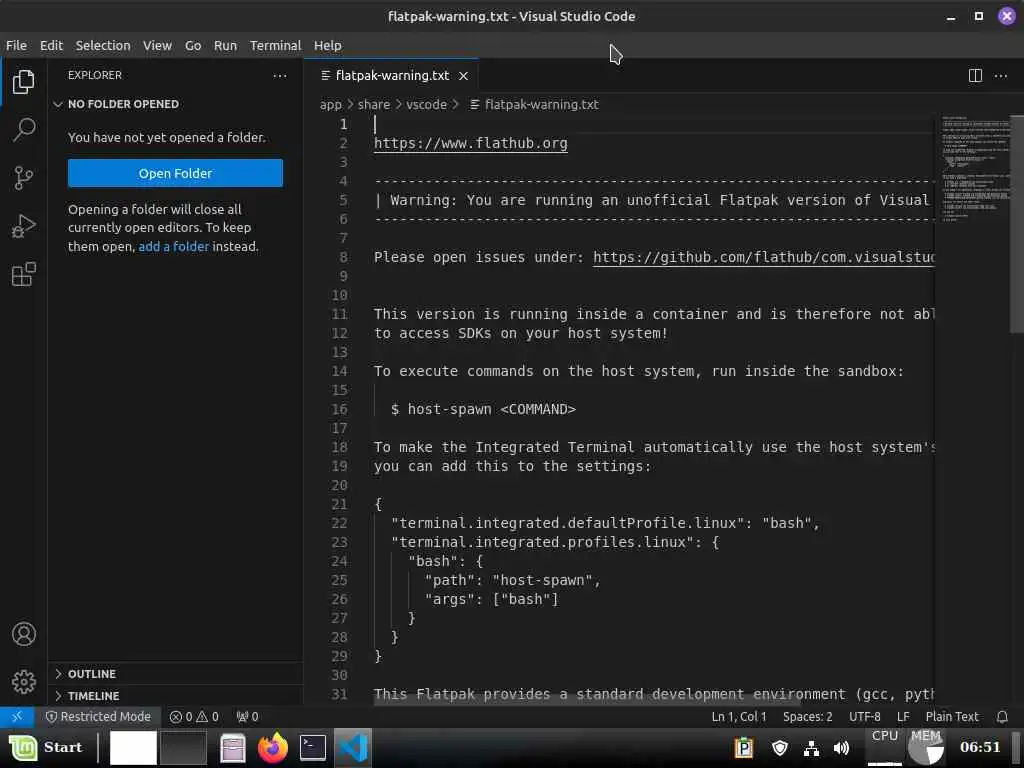Click the horizontal scrollbar at editor bottom
Viewport: 1024px width, 768px height.
(588, 700)
